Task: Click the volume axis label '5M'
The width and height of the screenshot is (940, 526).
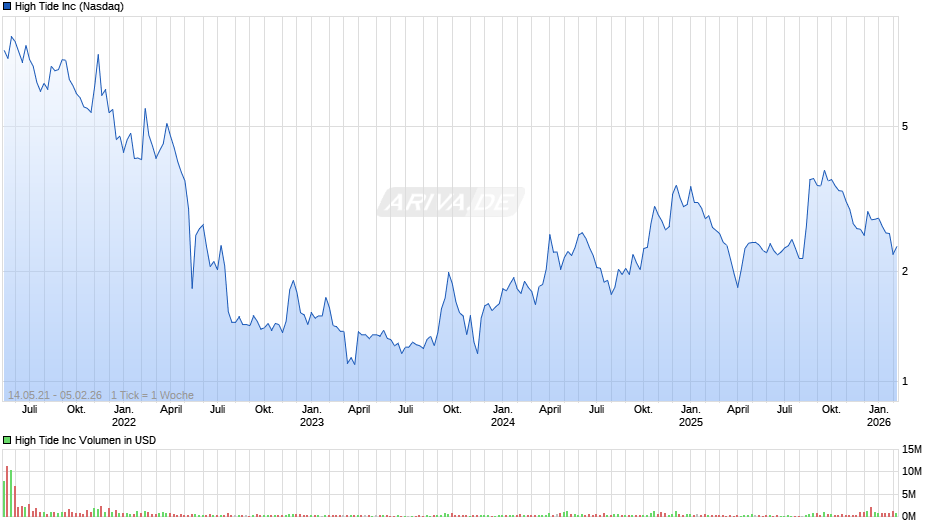Action: (x=909, y=494)
